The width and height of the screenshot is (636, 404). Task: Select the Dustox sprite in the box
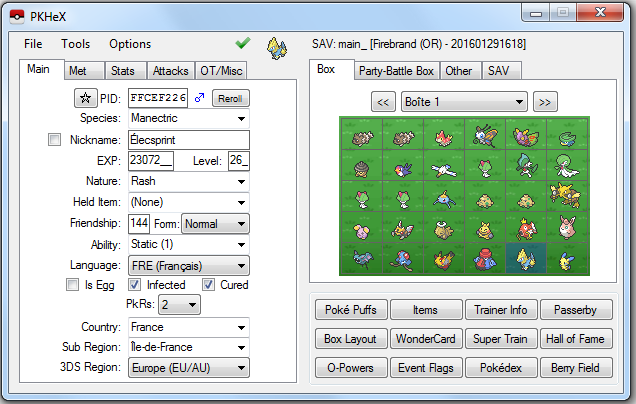coord(526,137)
